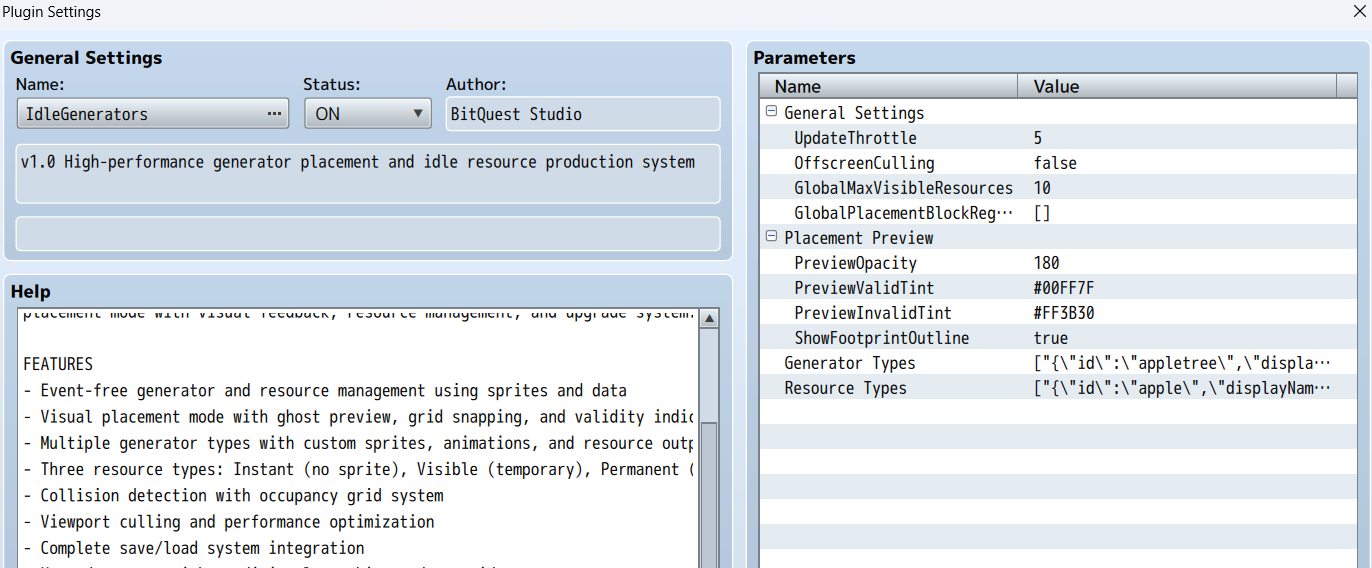Click the ellipsis on the IdleGenerators name field
This screenshot has height=568, width=1372.
tap(274, 114)
